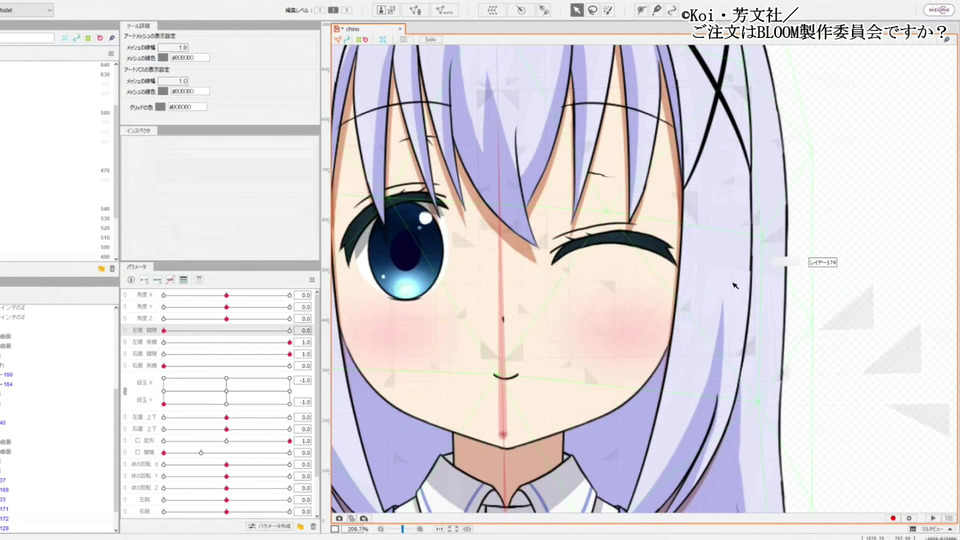Click the cyan focus frame icon in canvas toolbar
This screenshot has width=960, height=540.
coord(383,39)
